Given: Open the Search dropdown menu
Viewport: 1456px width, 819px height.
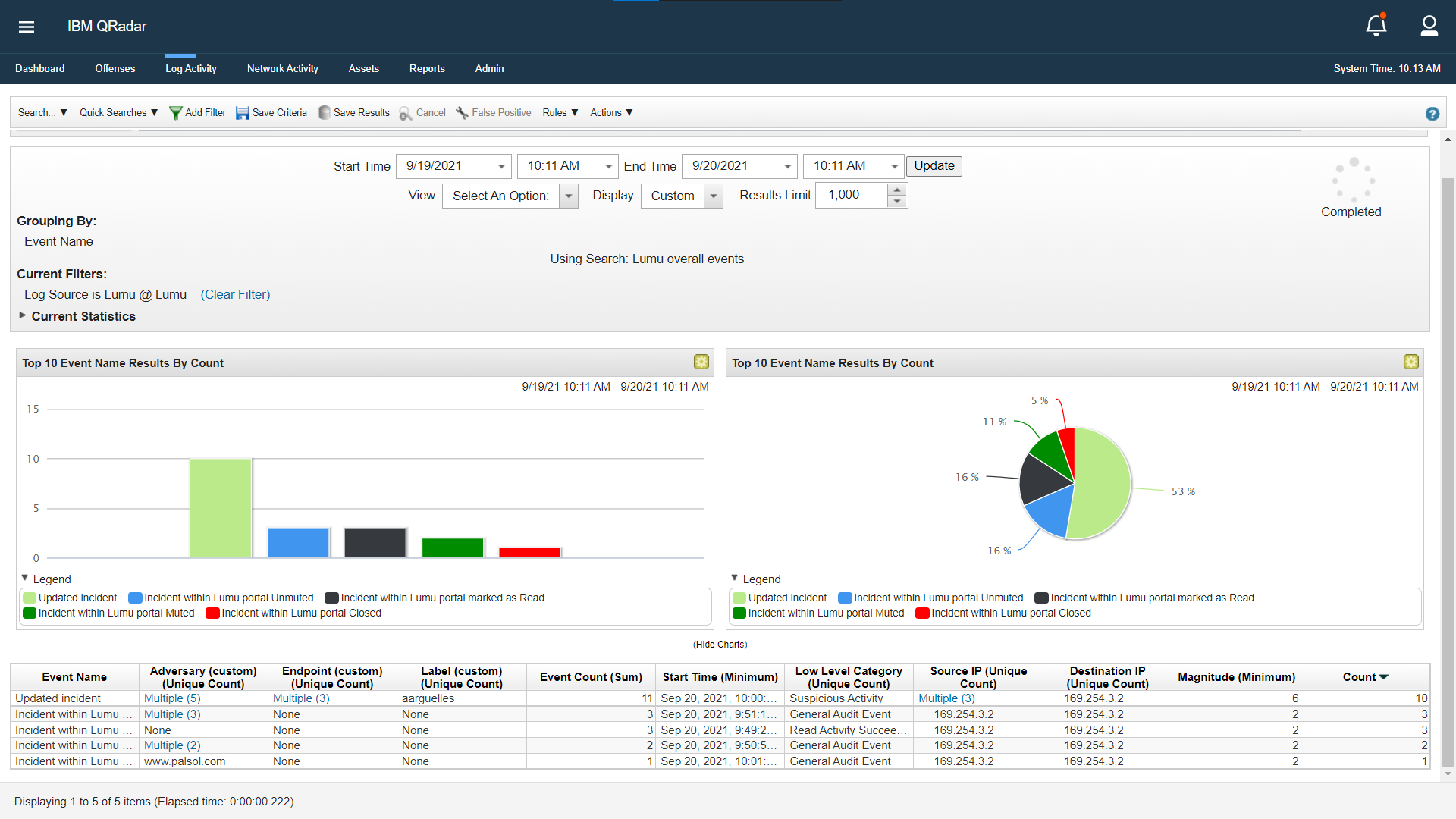Looking at the screenshot, I should pos(42,112).
